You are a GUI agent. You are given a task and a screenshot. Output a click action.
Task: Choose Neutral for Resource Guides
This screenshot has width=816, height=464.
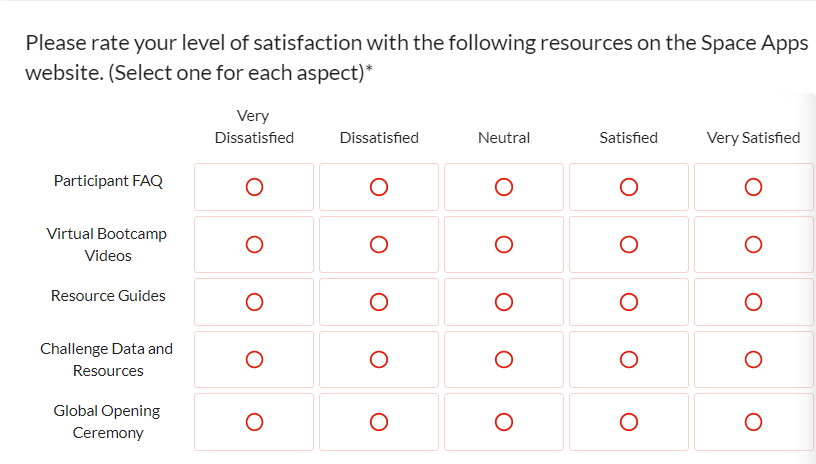(x=503, y=301)
